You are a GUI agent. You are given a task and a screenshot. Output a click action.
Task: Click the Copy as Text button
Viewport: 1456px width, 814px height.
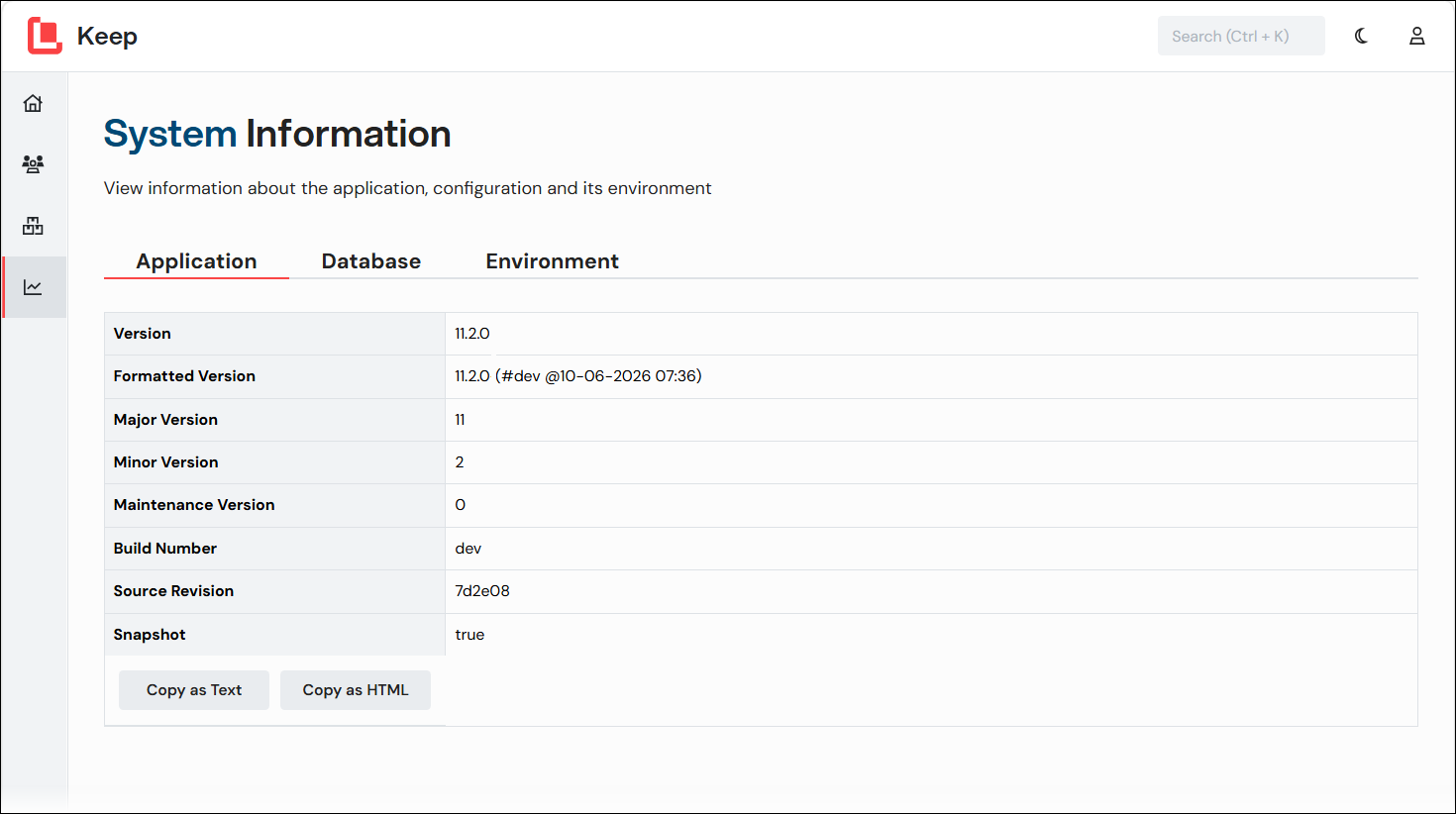(x=194, y=690)
